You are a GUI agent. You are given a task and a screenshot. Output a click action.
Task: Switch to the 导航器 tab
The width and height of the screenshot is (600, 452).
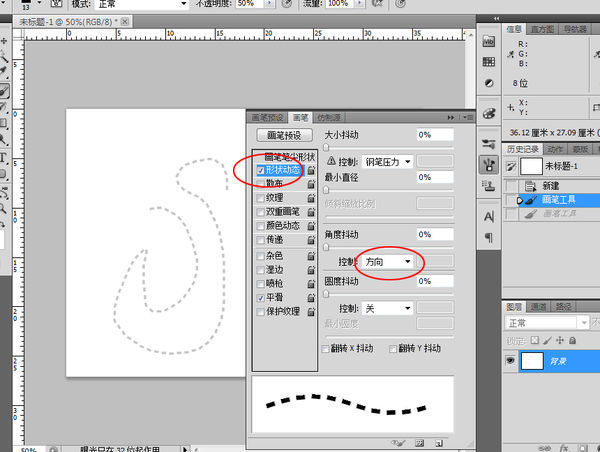575,29
